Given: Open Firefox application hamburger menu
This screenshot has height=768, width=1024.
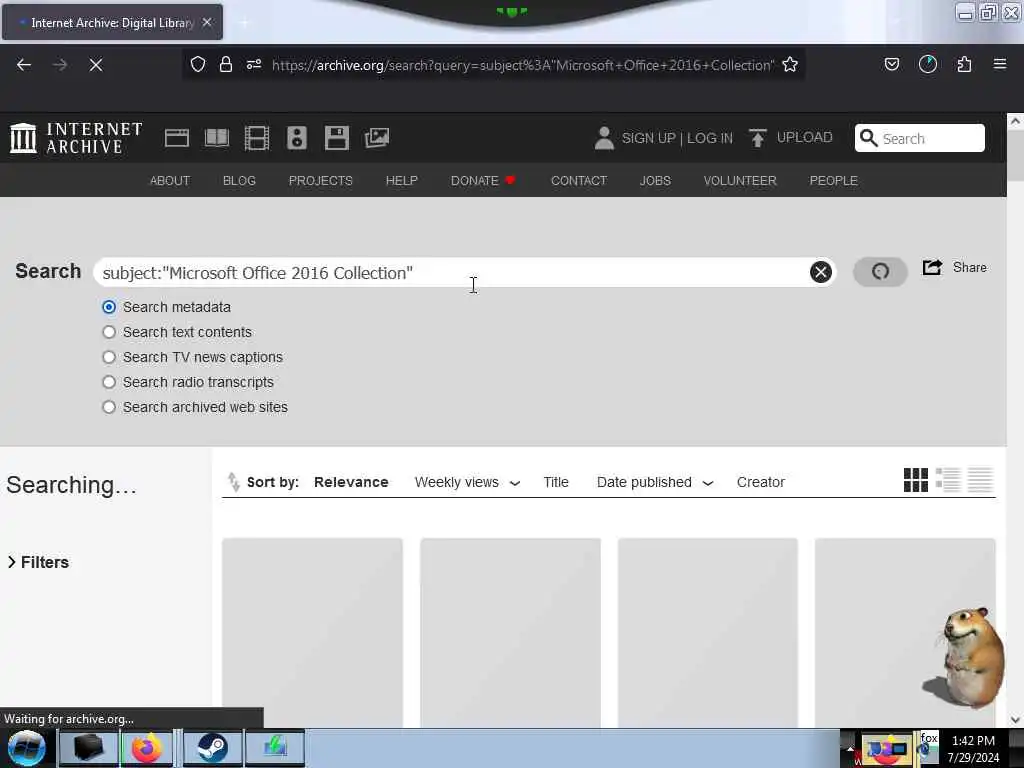Looking at the screenshot, I should tap(1000, 65).
